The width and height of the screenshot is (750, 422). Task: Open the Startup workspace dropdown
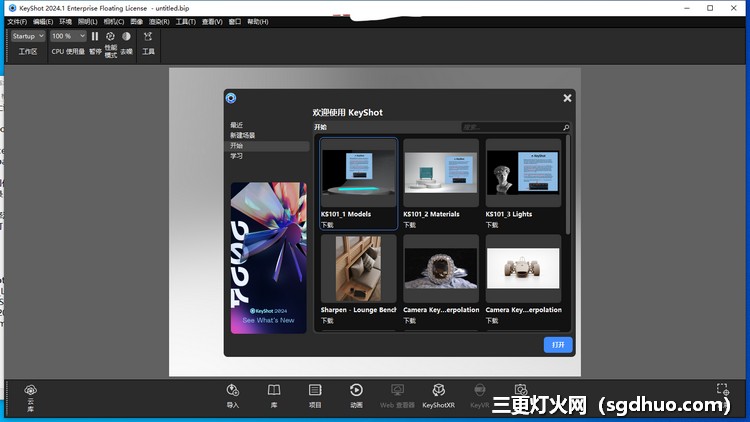28,36
